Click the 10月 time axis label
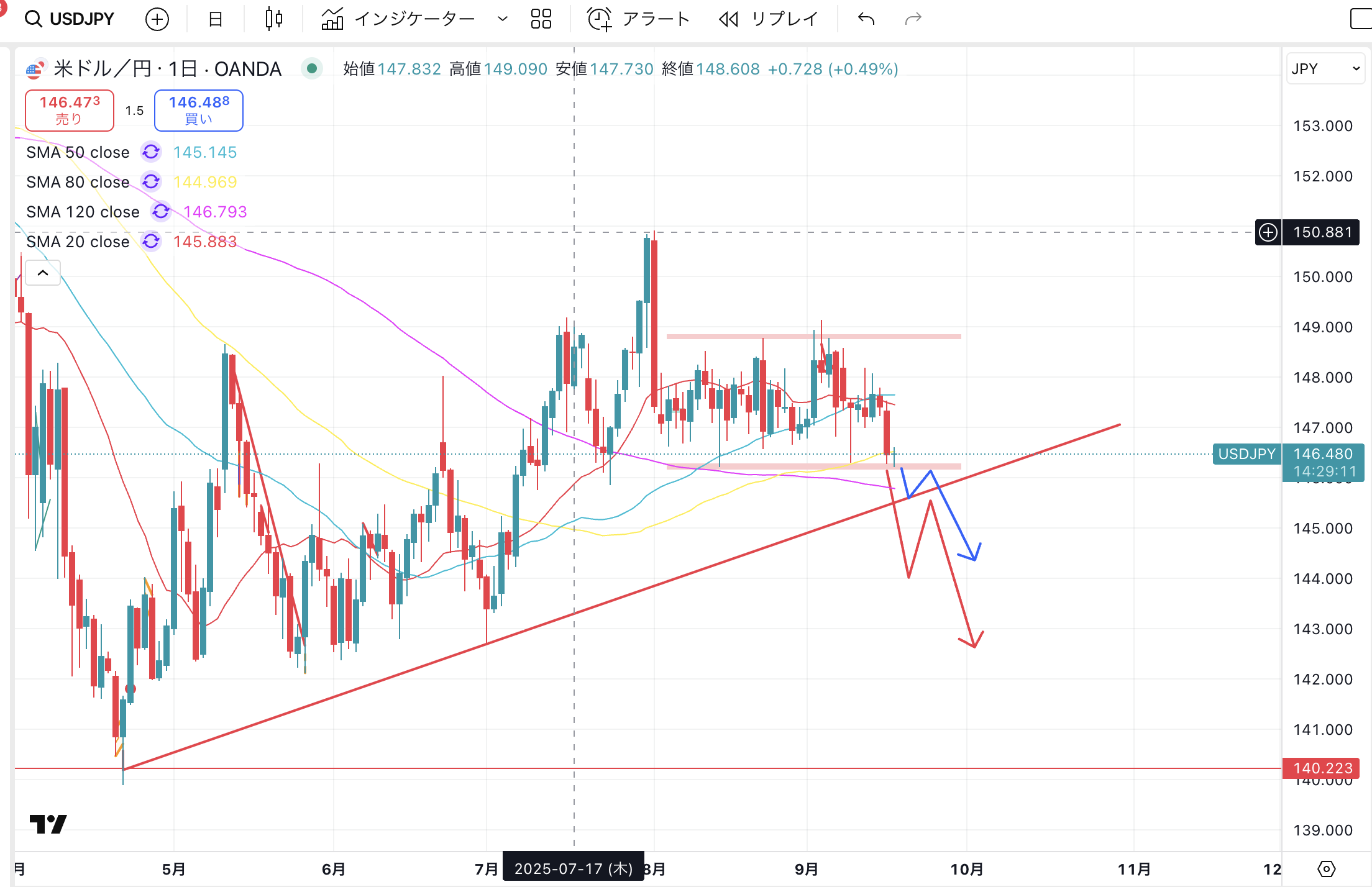 967,869
